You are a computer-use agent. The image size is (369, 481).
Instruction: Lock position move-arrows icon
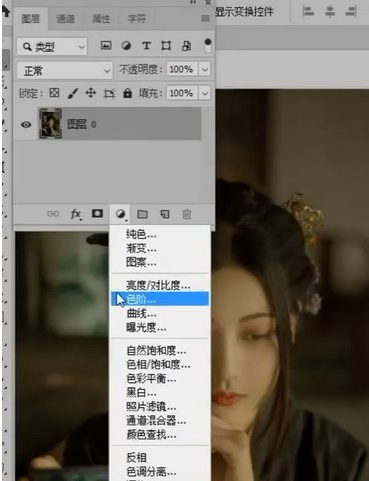tap(91, 93)
